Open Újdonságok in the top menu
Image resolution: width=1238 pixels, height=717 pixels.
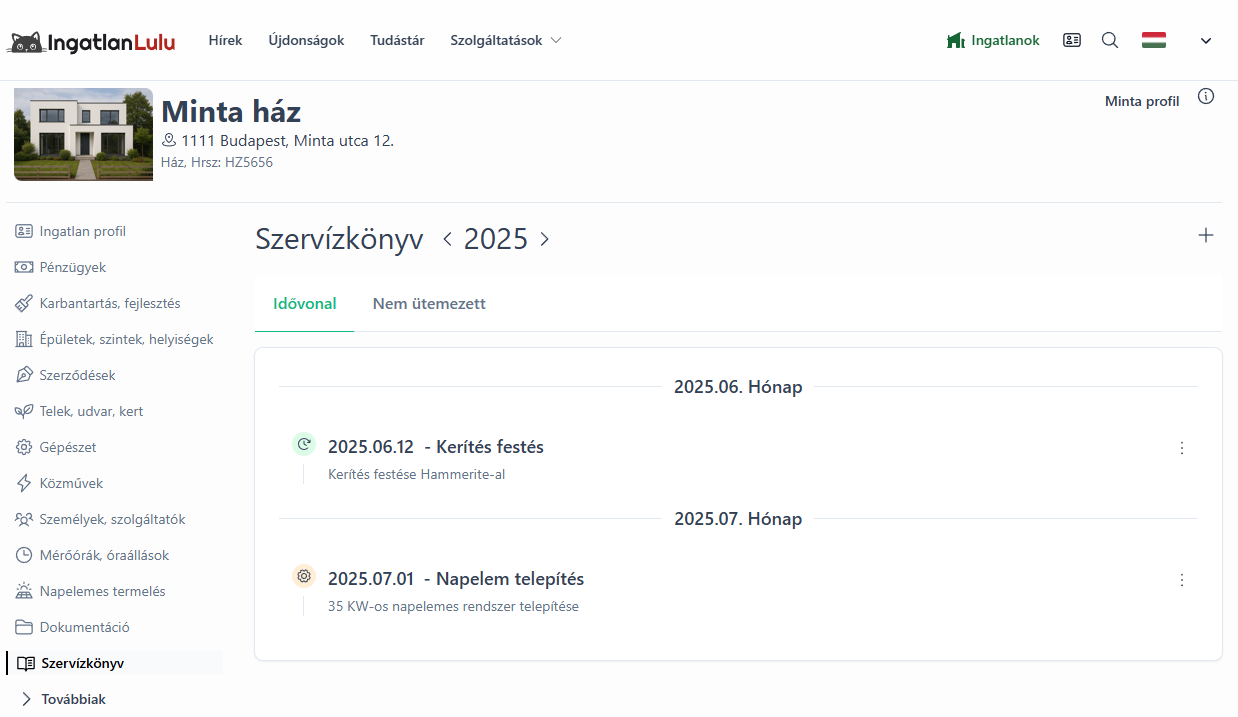coord(306,41)
